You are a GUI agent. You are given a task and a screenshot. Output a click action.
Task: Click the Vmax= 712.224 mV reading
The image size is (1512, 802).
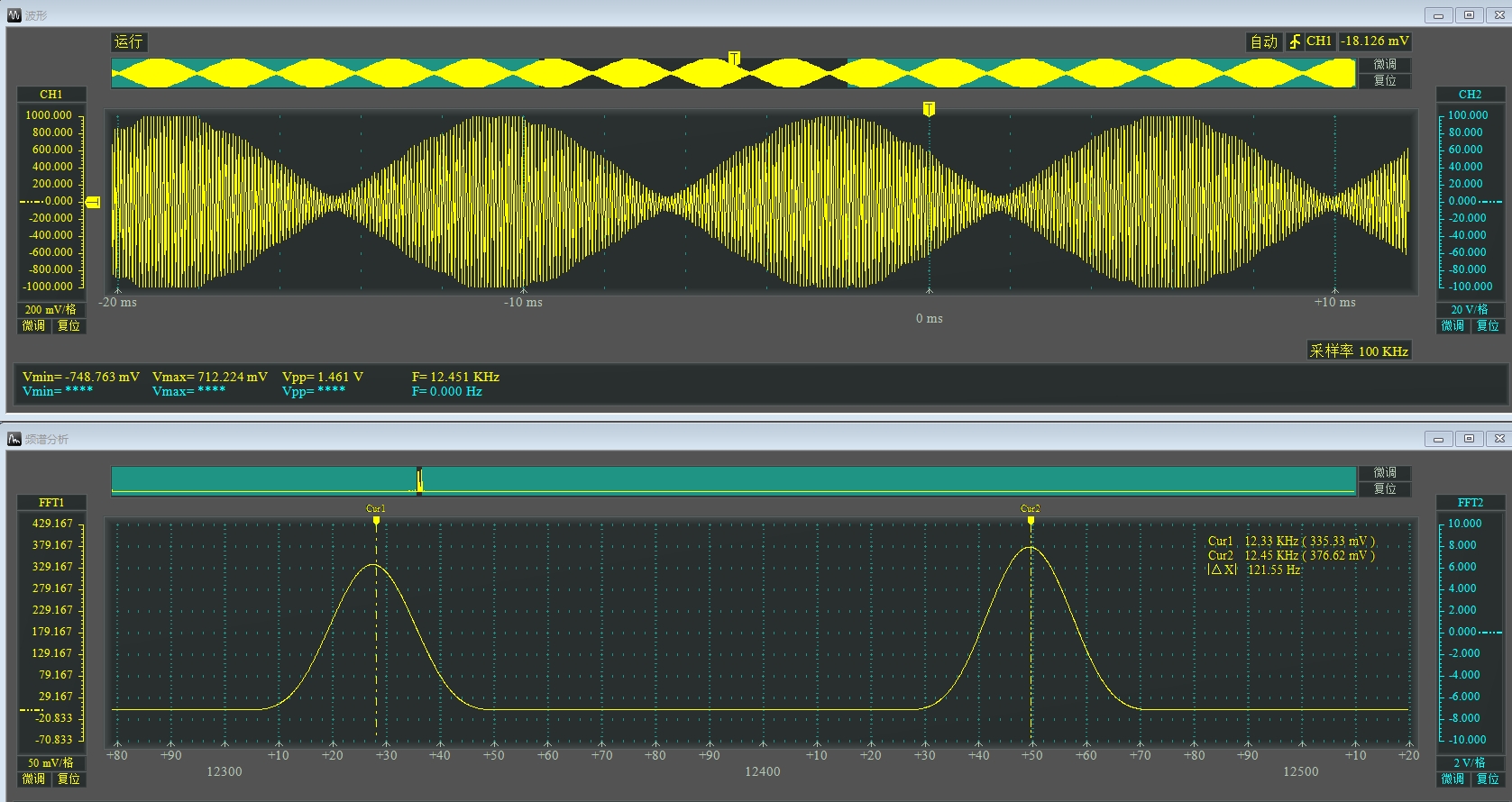point(210,377)
